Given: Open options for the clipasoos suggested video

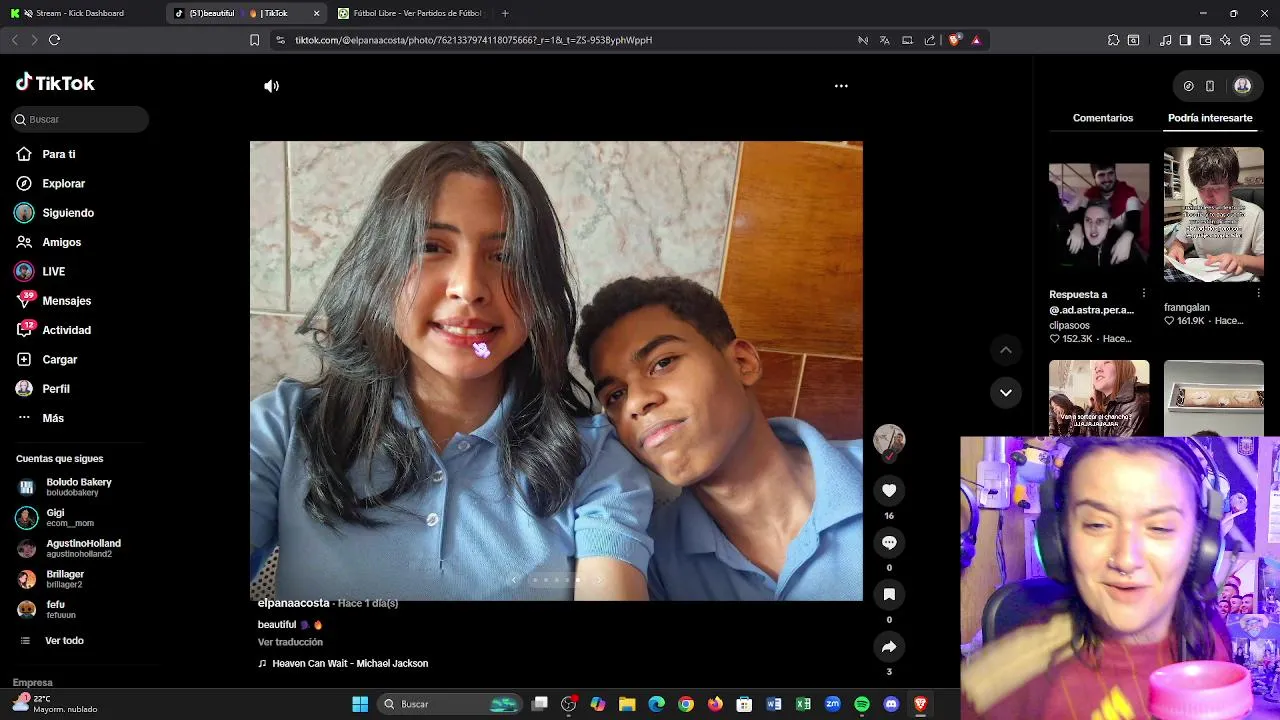Looking at the screenshot, I should [1144, 294].
